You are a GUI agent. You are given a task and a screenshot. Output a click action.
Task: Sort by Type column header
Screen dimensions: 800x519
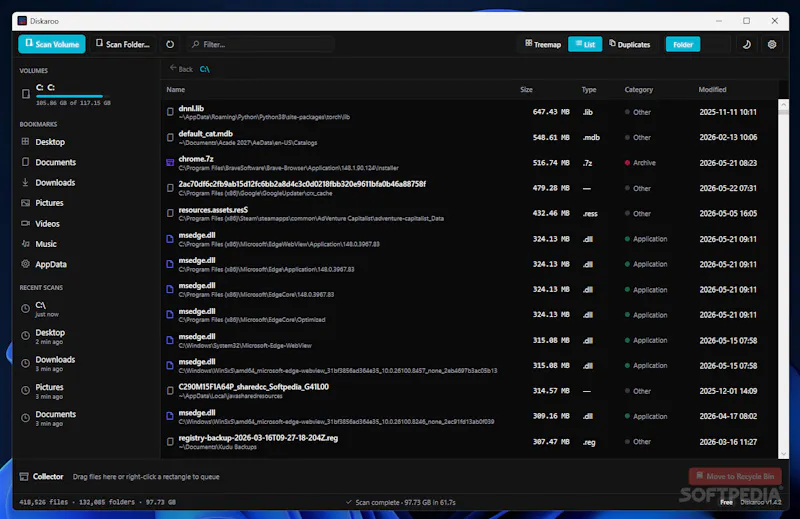point(589,89)
